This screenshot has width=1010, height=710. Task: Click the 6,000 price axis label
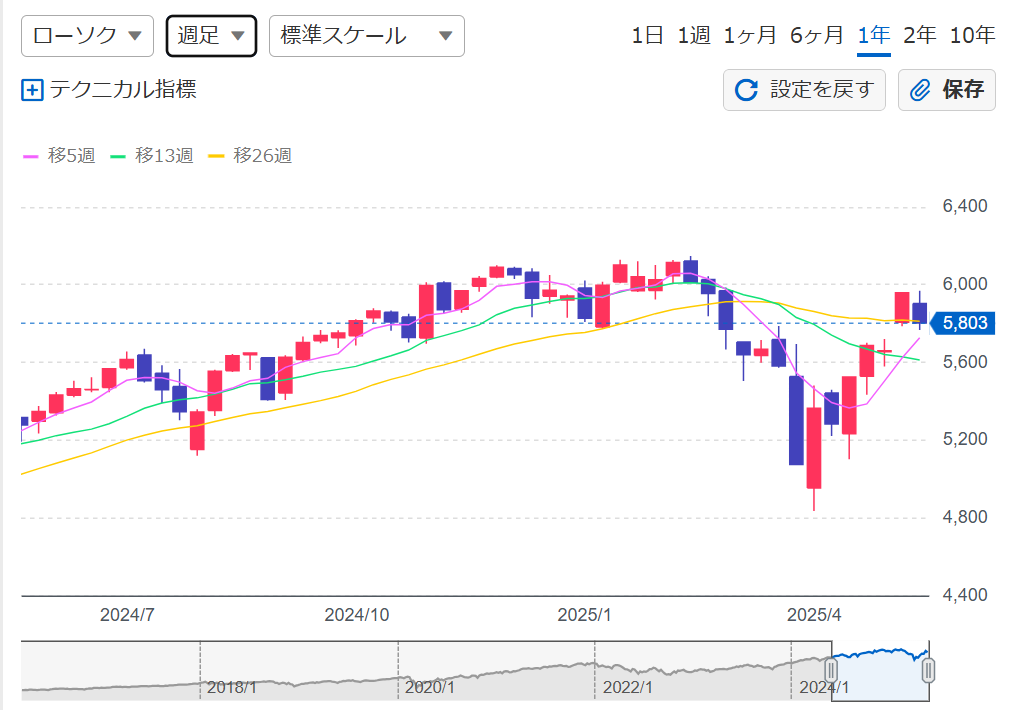[964, 284]
